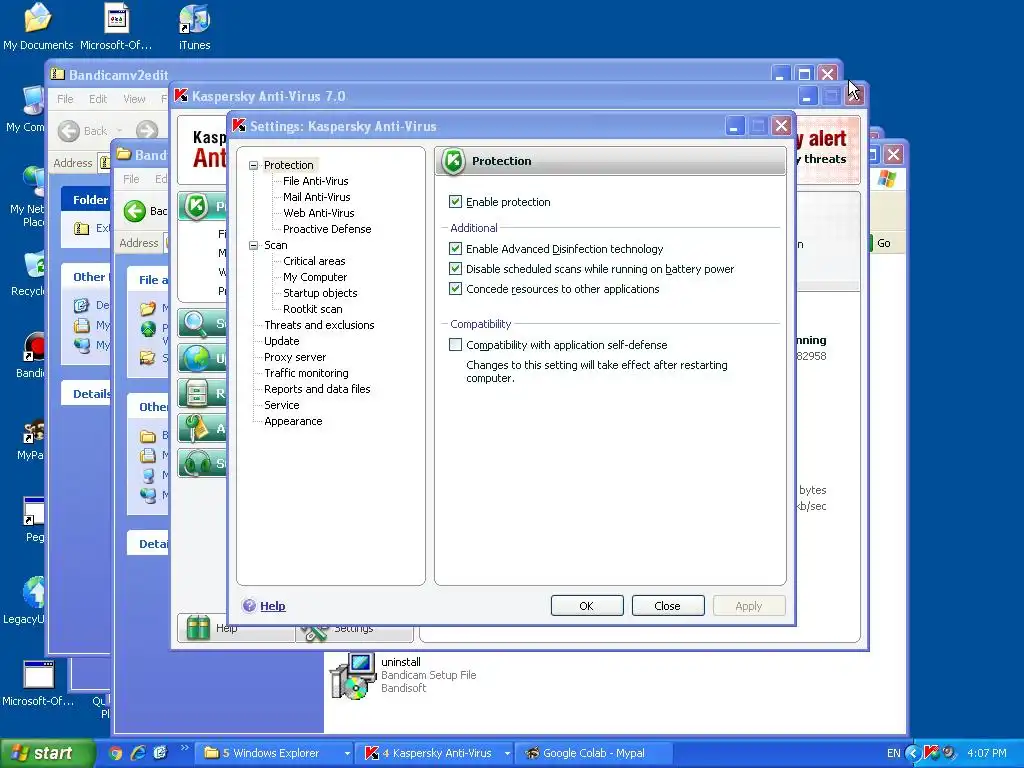Click the green shield icon in Protection header

tap(453, 161)
